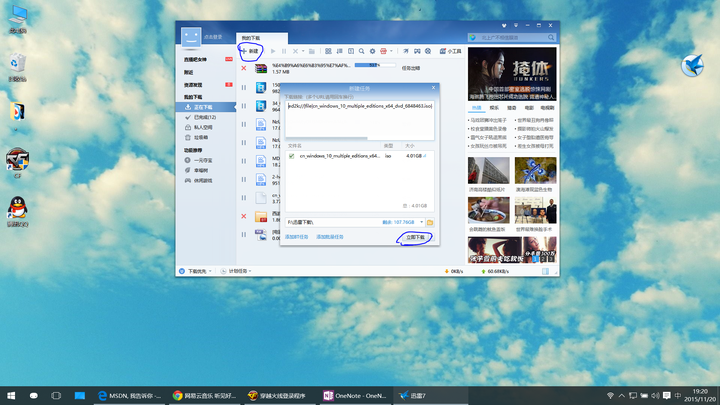The height and width of the screenshot is (405, 720).
Task: Click the magnifier search icon in the toolbar
Action: pos(361,51)
